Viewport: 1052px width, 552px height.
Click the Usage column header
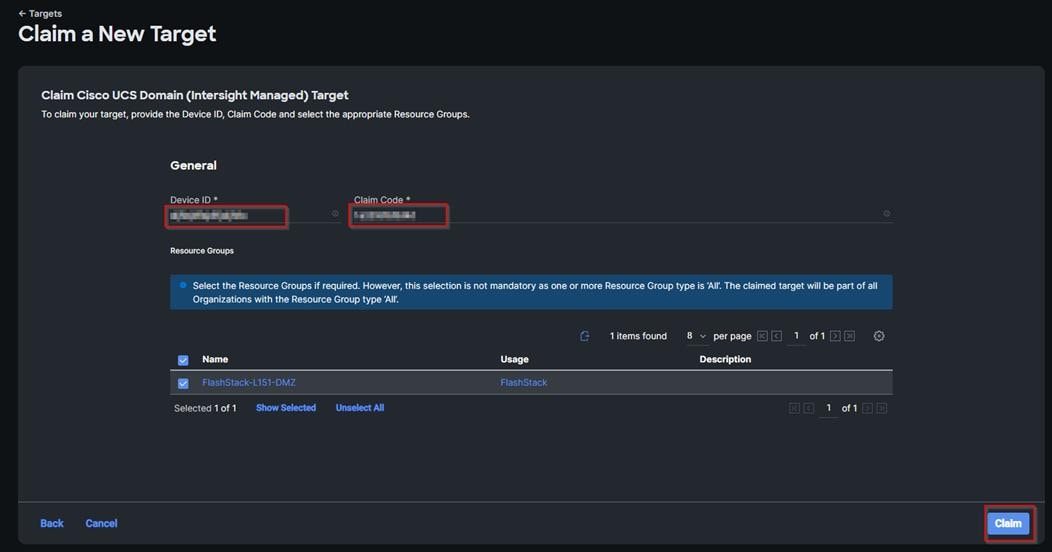coord(514,359)
